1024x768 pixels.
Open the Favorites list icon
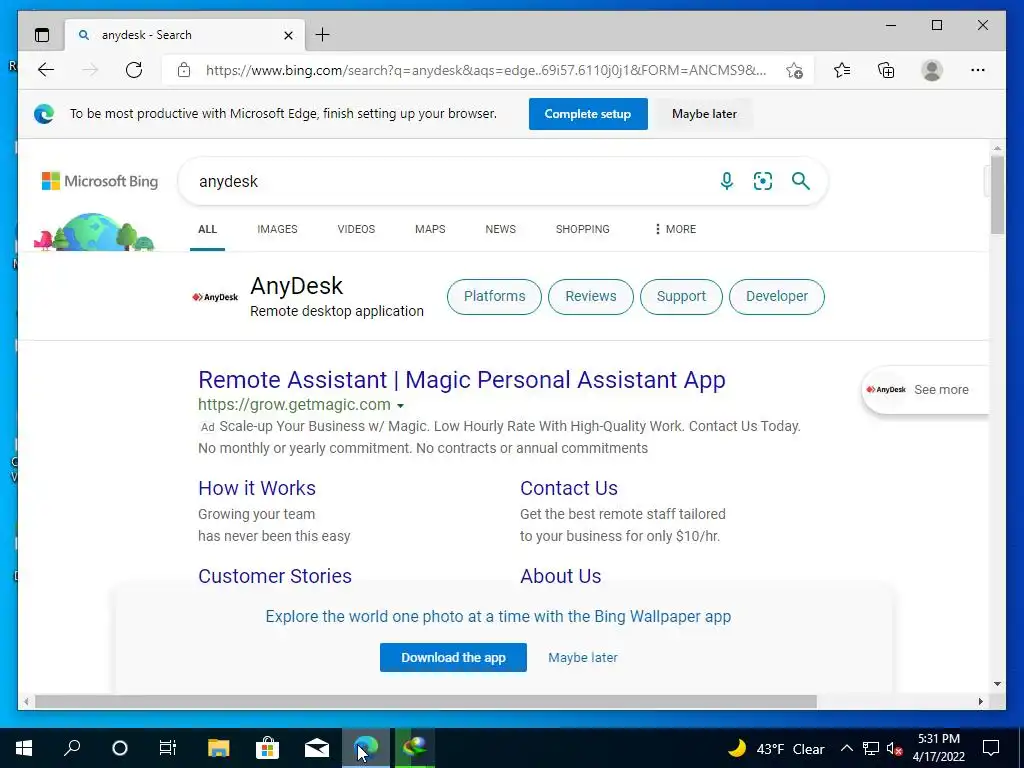tap(842, 70)
